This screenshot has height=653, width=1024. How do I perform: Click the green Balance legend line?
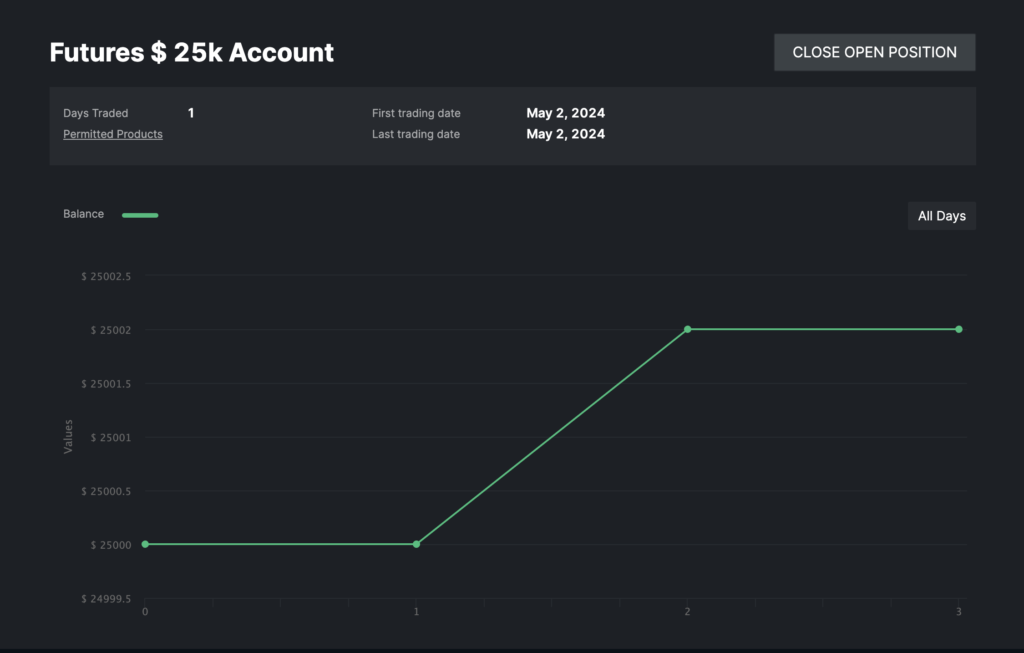pyautogui.click(x=140, y=215)
